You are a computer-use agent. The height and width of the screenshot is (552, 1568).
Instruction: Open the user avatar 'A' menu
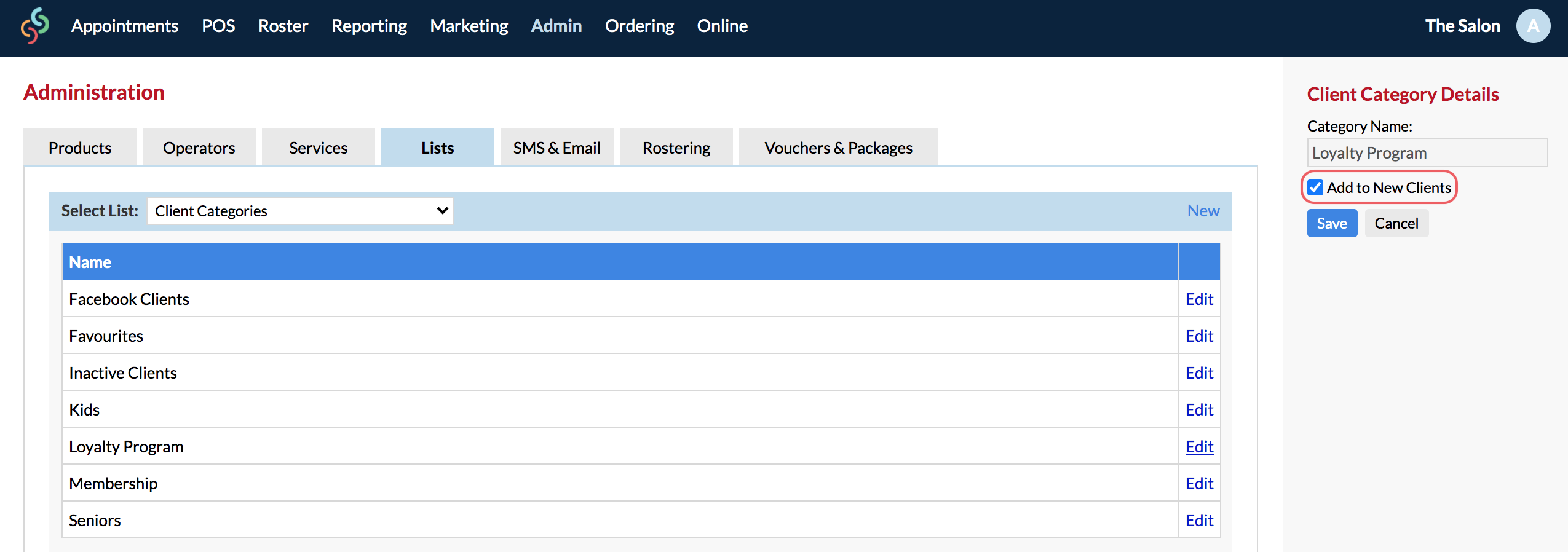click(x=1533, y=26)
